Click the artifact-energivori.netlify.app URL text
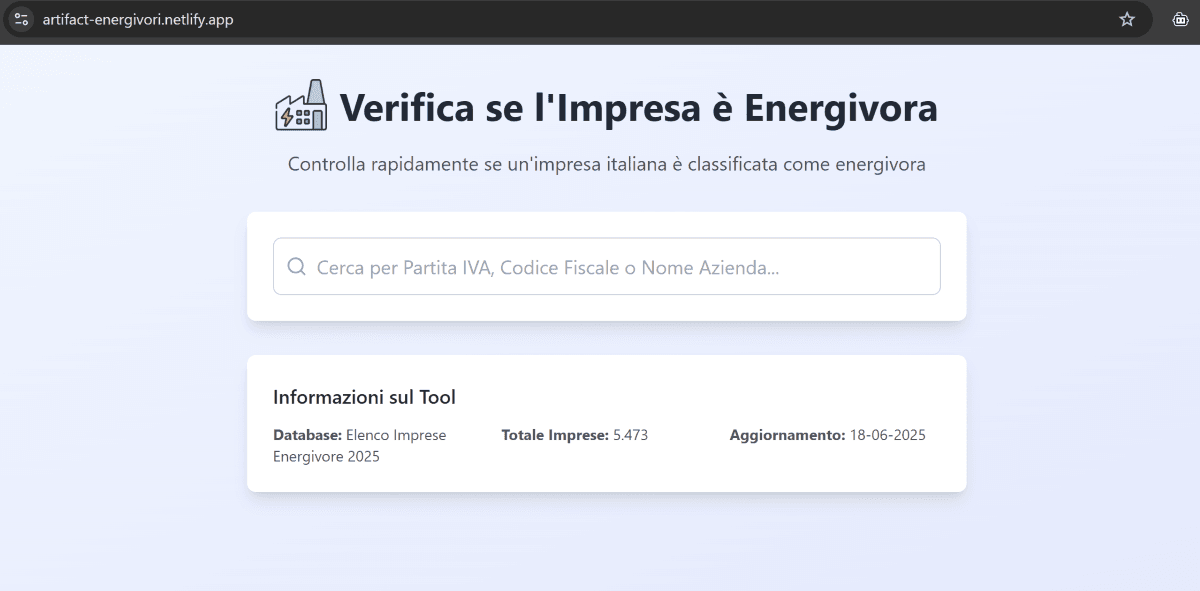The height and width of the screenshot is (591, 1200). [138, 19]
